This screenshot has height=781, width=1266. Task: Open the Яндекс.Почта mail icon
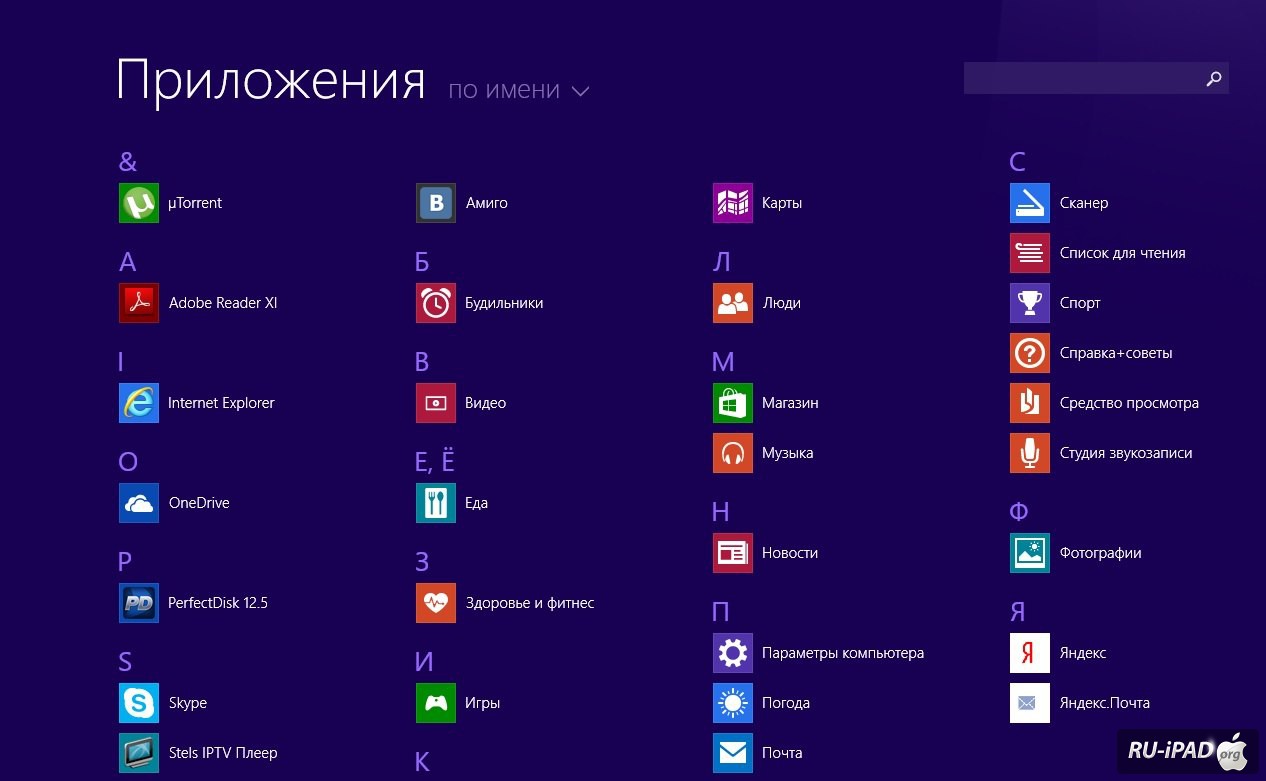point(1030,703)
